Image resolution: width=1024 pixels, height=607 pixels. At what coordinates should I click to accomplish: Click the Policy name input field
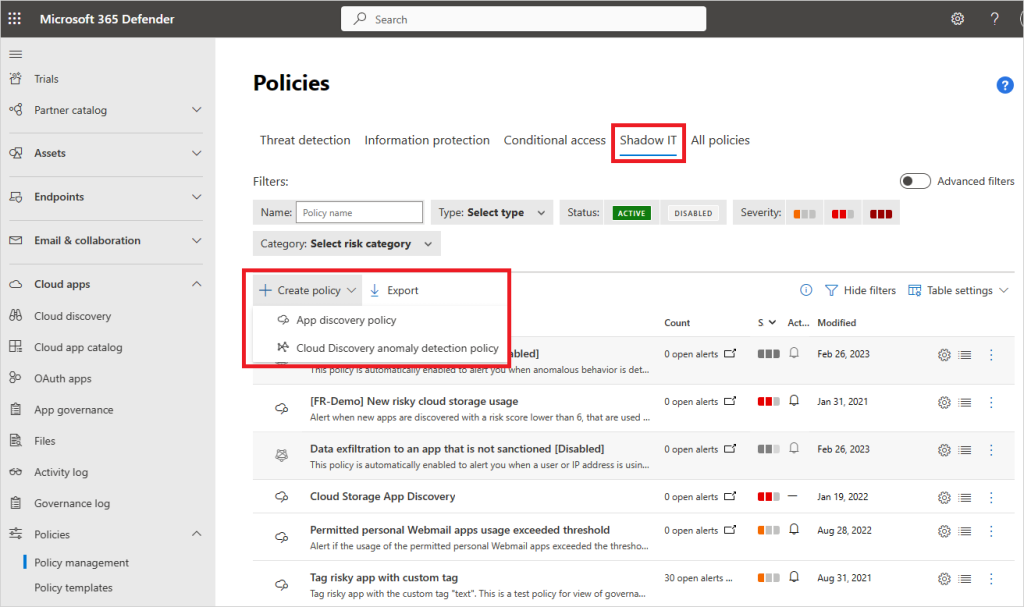tap(360, 213)
